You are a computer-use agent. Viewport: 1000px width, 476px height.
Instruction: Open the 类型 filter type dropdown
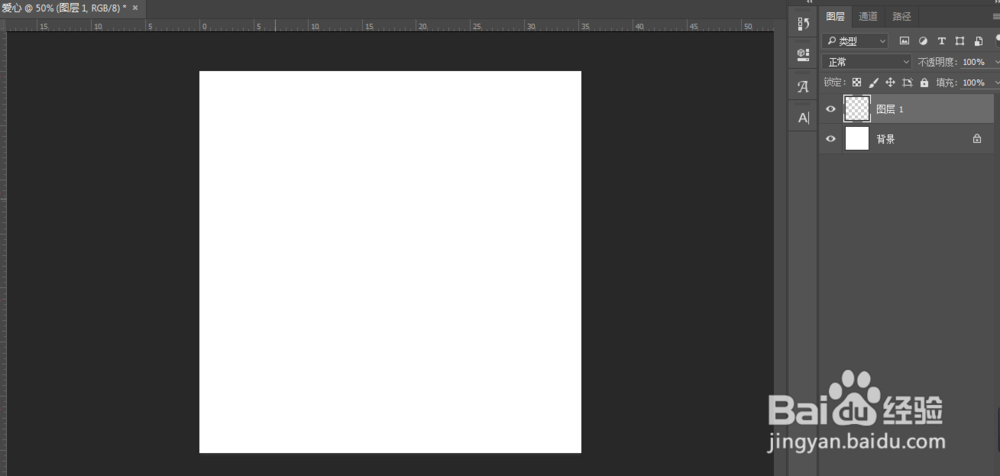pos(855,41)
